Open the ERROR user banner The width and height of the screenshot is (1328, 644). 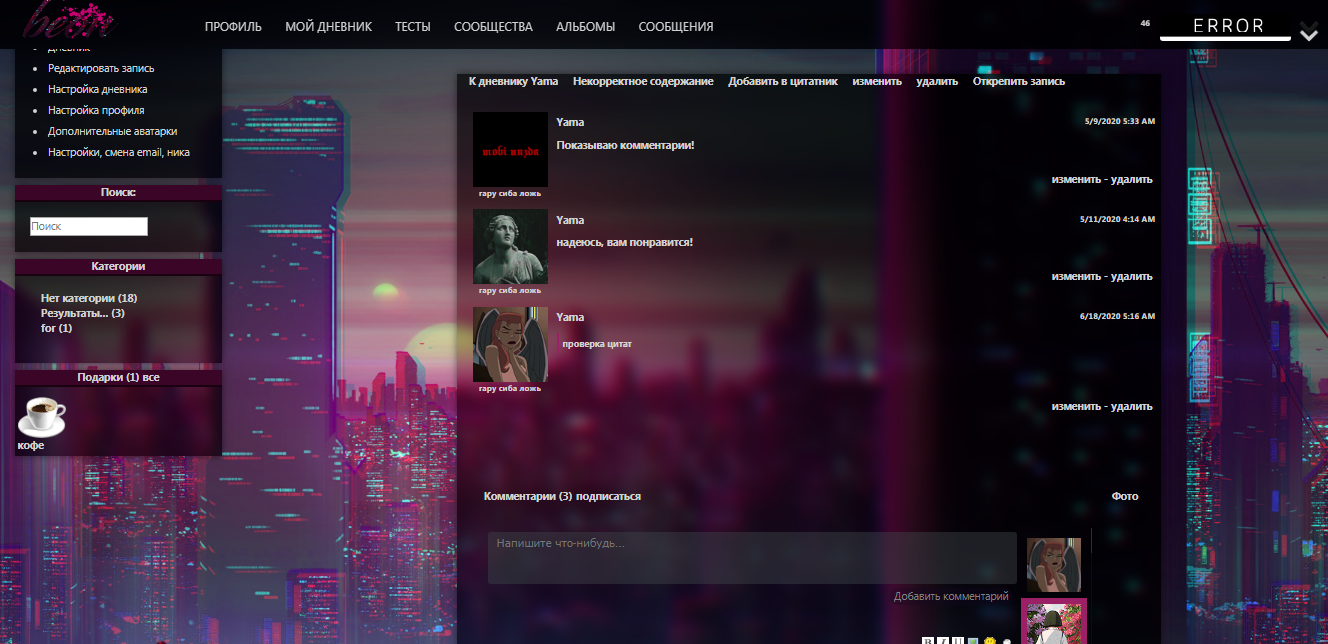(x=1228, y=27)
